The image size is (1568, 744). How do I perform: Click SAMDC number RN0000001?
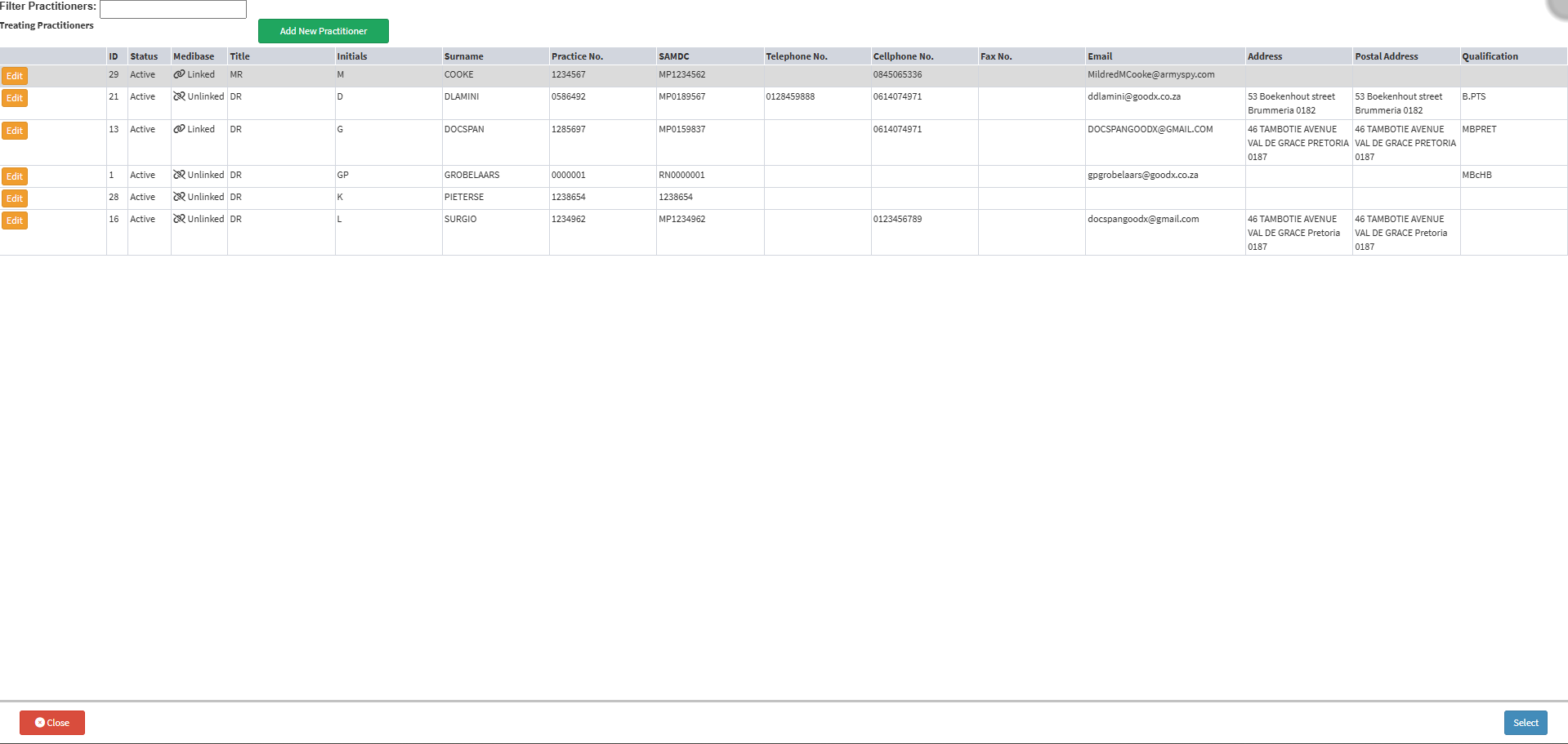(x=681, y=175)
